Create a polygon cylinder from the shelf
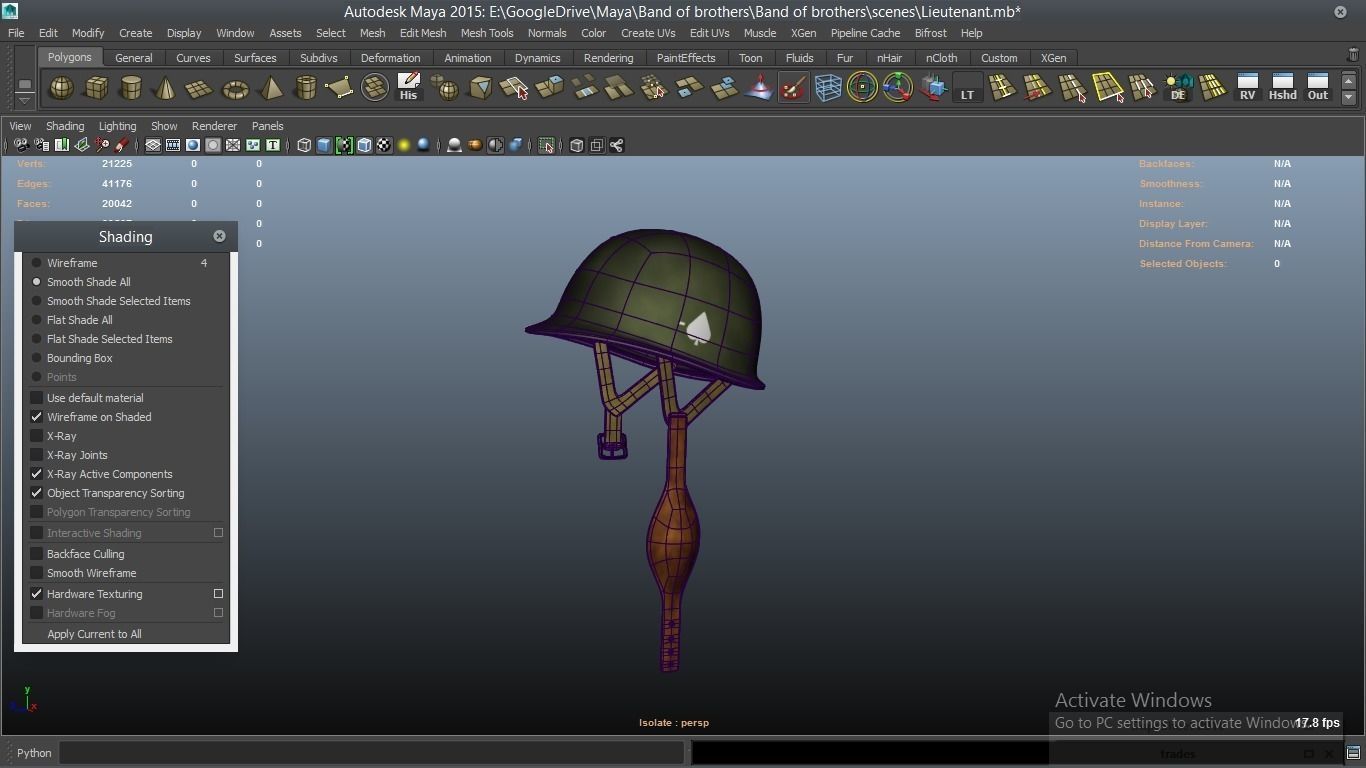This screenshot has height=768, width=1366. coord(131,89)
